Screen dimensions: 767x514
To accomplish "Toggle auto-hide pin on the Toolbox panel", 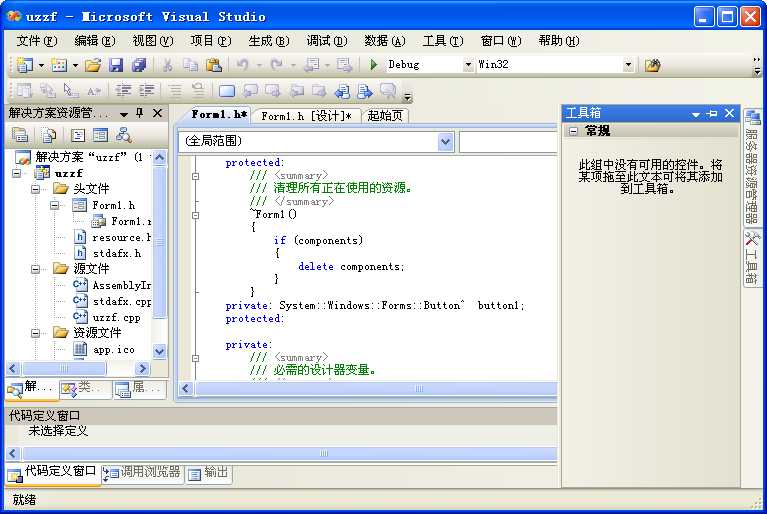I will pos(712,113).
